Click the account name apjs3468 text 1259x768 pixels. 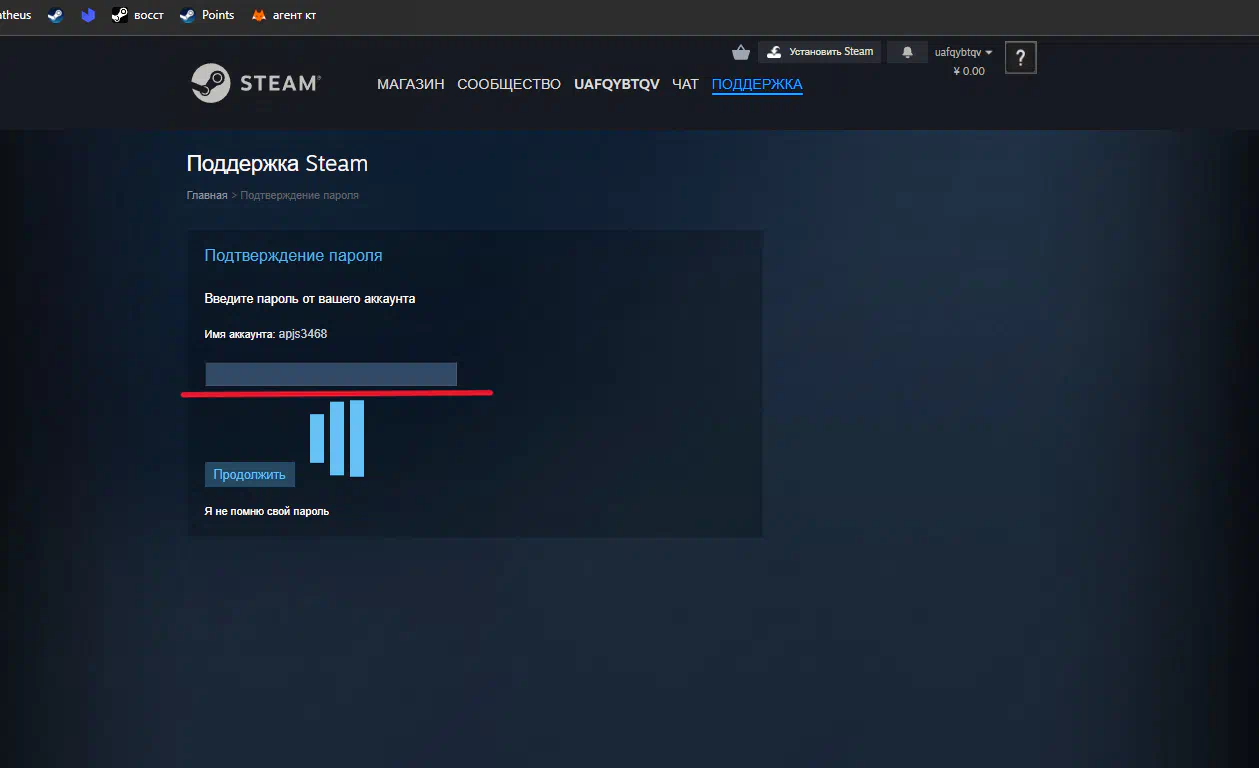[303, 334]
